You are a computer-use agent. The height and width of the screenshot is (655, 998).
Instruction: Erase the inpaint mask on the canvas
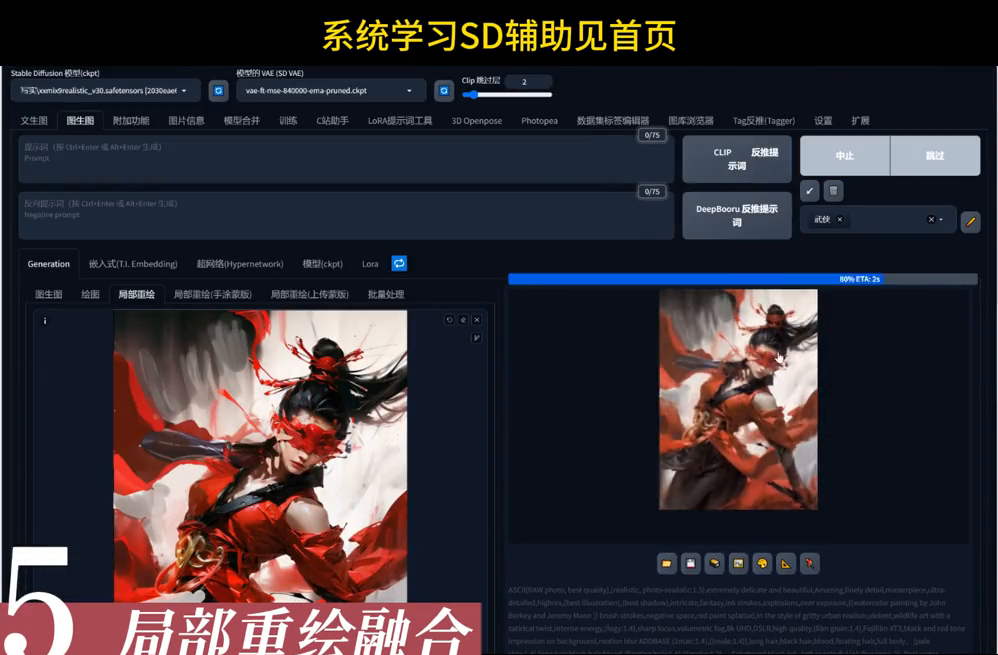click(463, 320)
